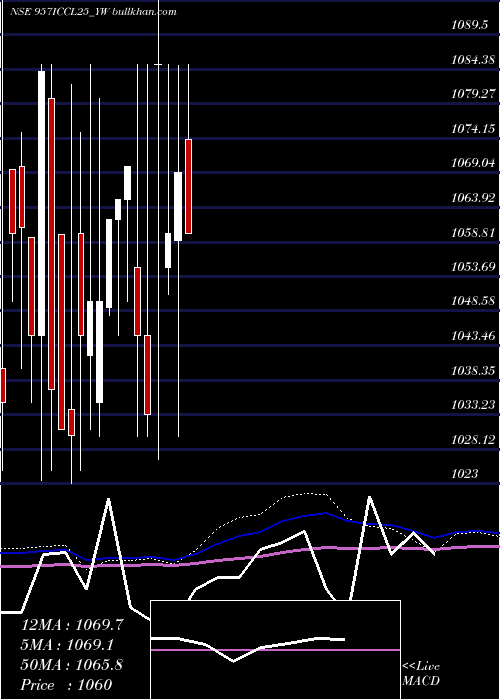
Task: Click the 1074.15 price axis label
Action: point(473,129)
